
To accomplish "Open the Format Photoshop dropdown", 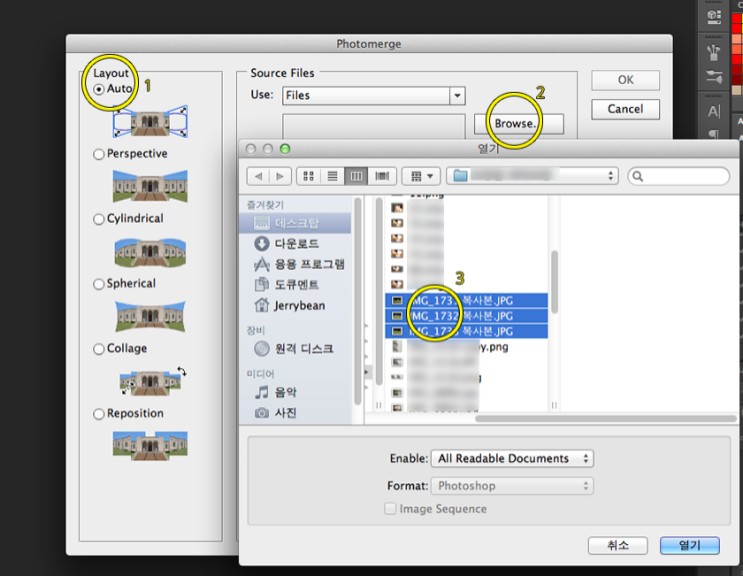I will (512, 486).
